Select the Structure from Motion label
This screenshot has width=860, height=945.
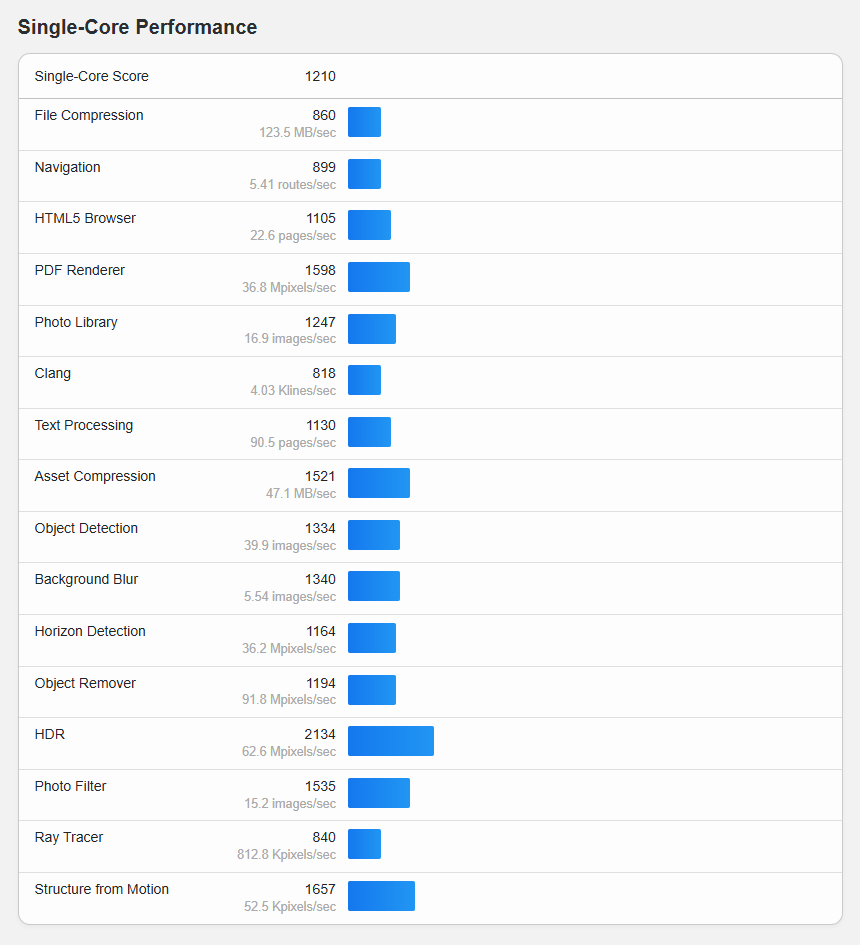click(x=101, y=890)
